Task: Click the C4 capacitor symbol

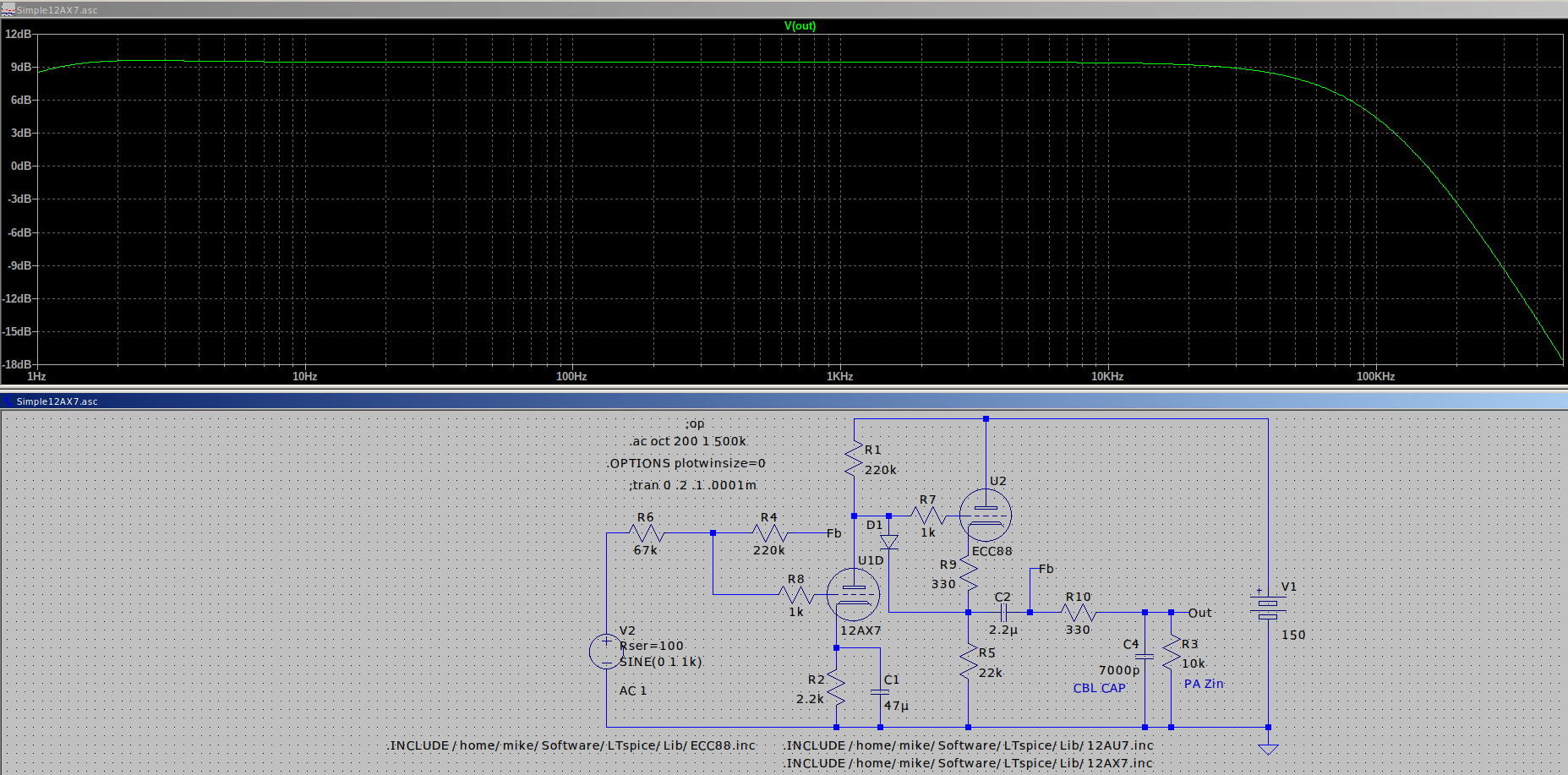Action: click(x=1145, y=657)
